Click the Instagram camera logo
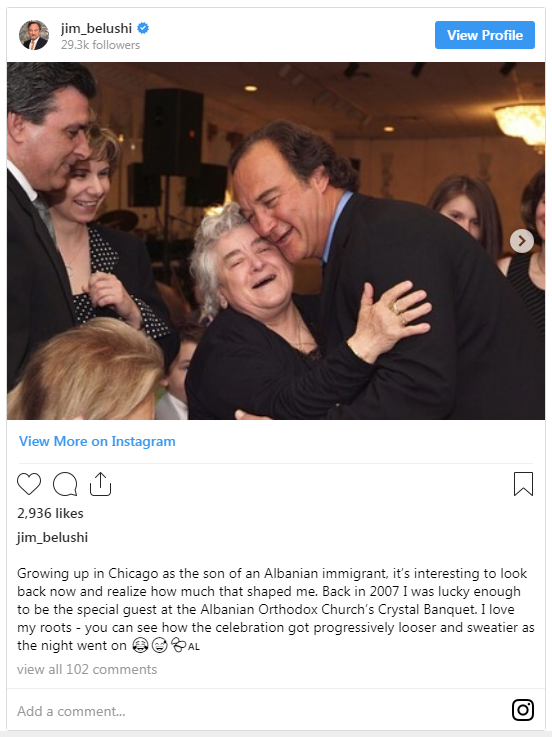Image resolution: width=552 pixels, height=737 pixels. click(x=522, y=710)
